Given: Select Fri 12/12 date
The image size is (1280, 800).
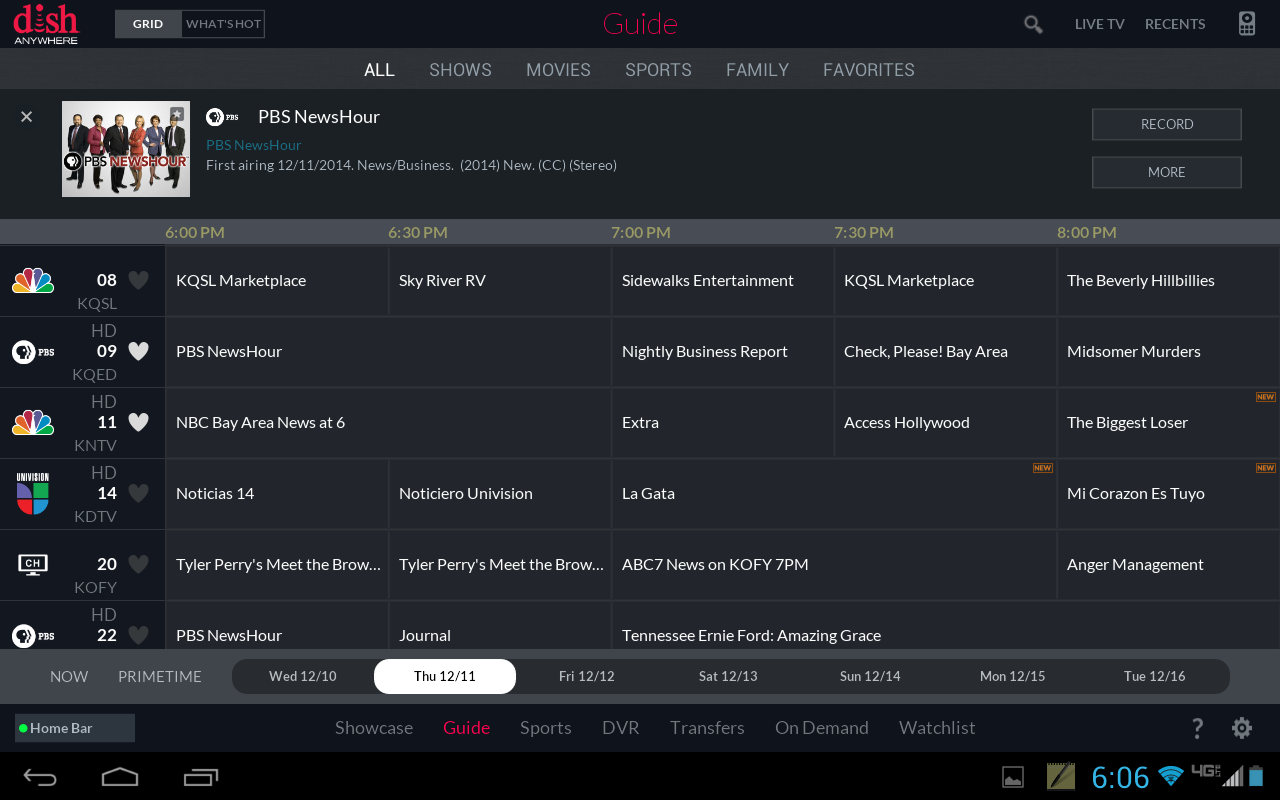Looking at the screenshot, I should [x=587, y=677].
